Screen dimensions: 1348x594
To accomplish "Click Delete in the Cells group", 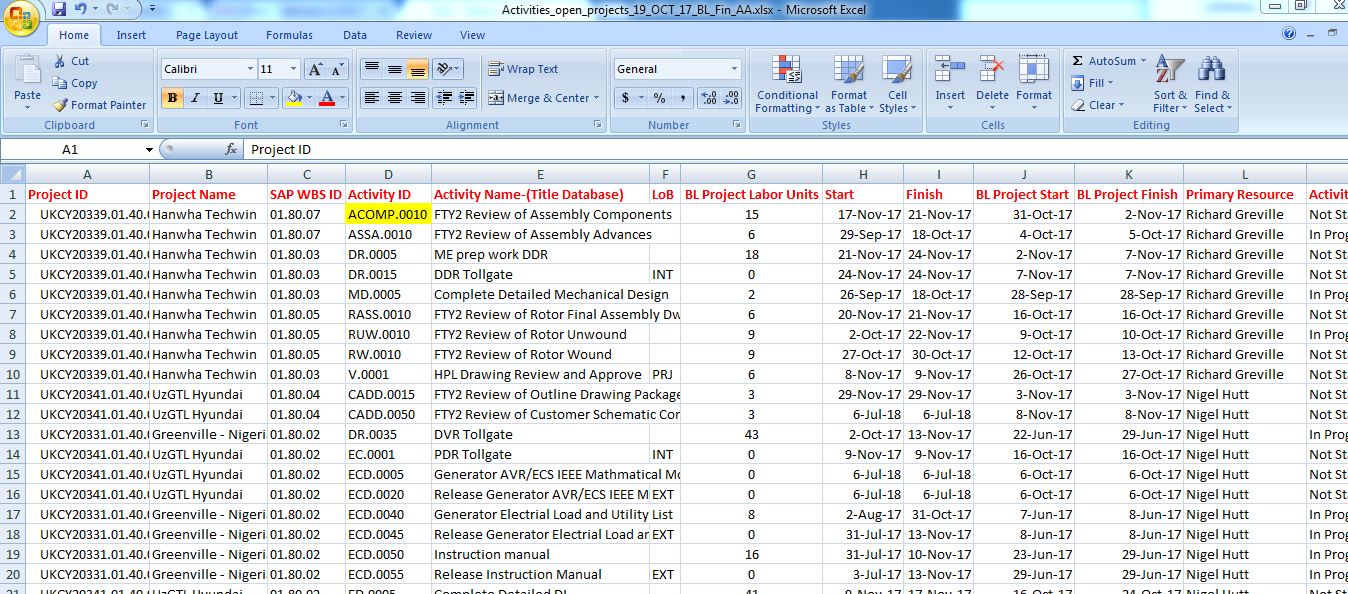I will pos(992,84).
